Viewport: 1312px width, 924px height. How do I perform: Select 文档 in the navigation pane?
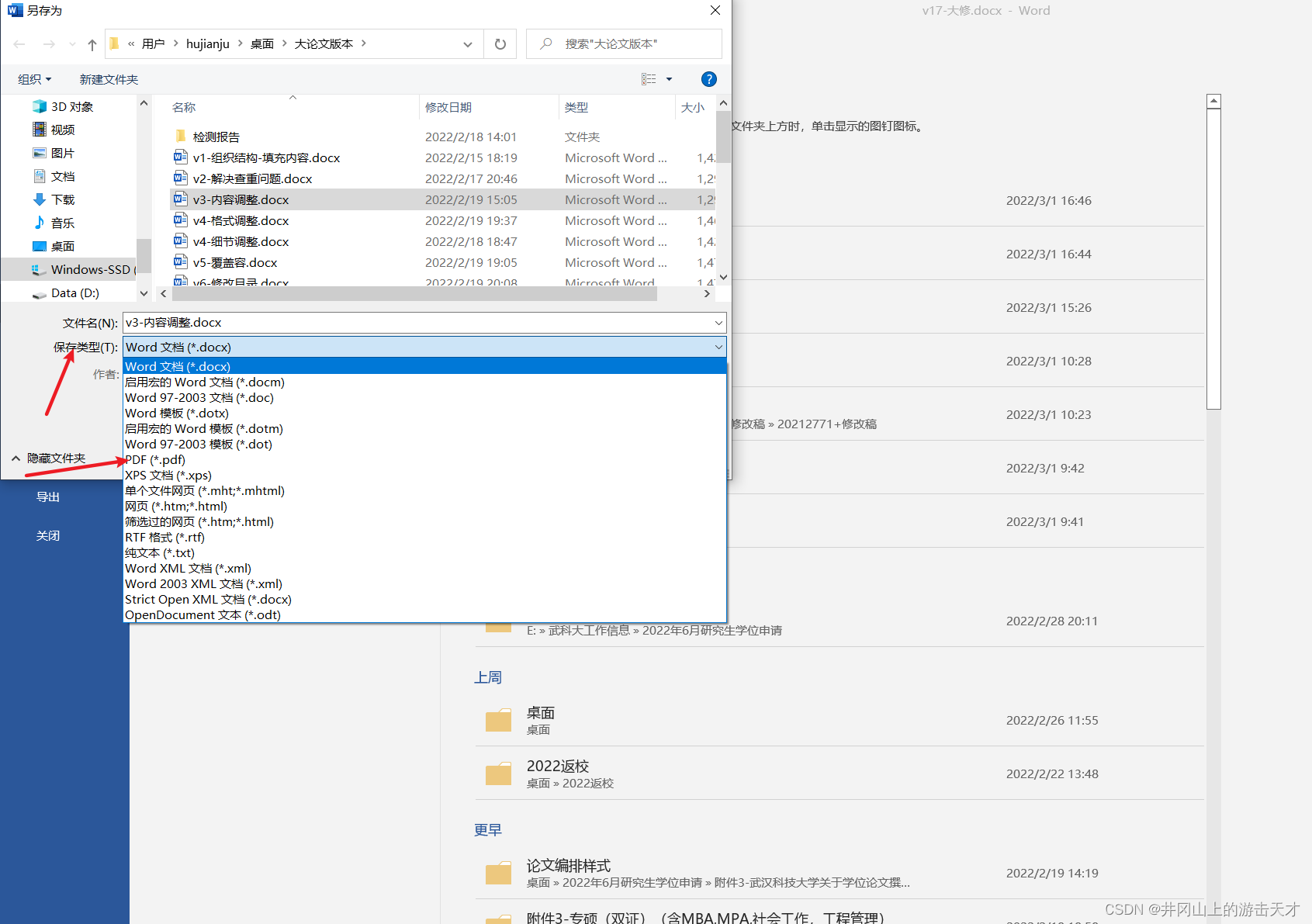(54, 176)
